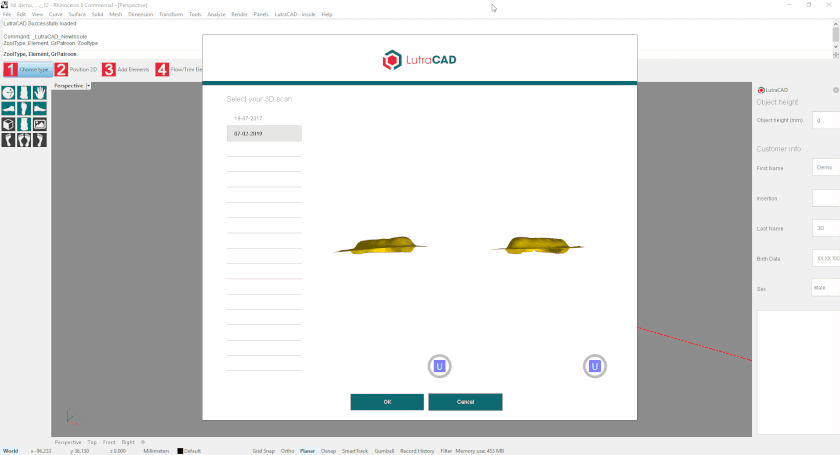The image size is (840, 455).
Task: Select the both footprints icon
Action: tap(24, 140)
